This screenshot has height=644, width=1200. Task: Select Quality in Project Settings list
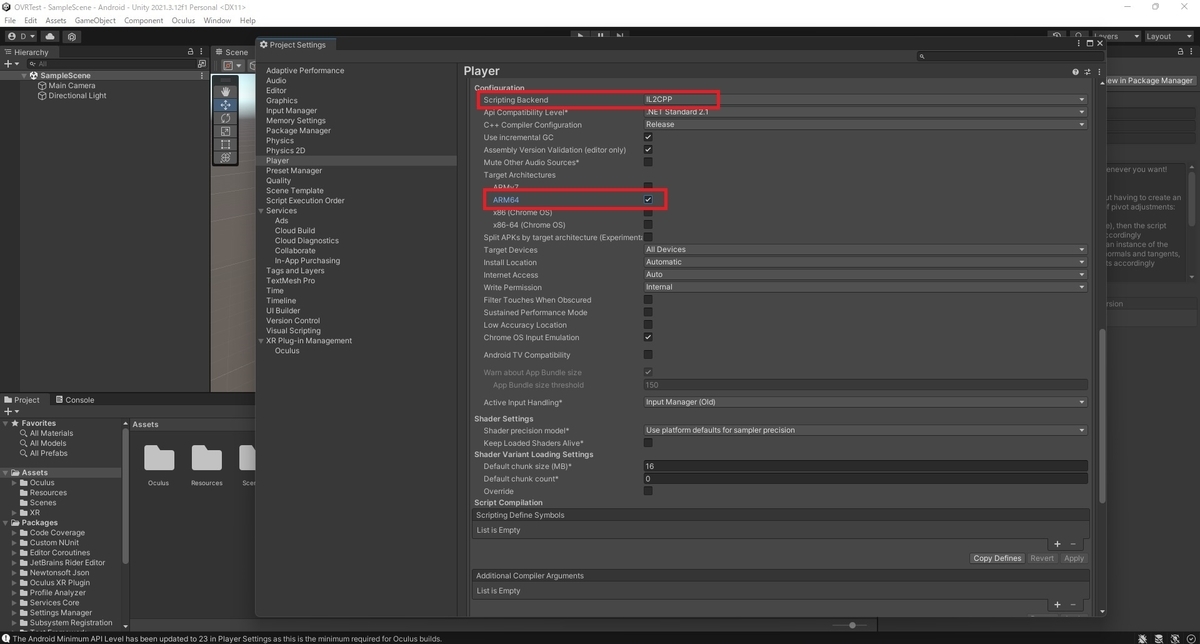[x=279, y=181]
